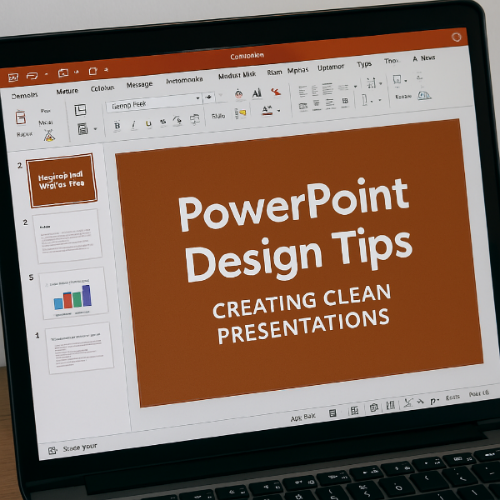500x500 pixels.
Task: Start the slideshow from the quick access icon
Action: 63,73
